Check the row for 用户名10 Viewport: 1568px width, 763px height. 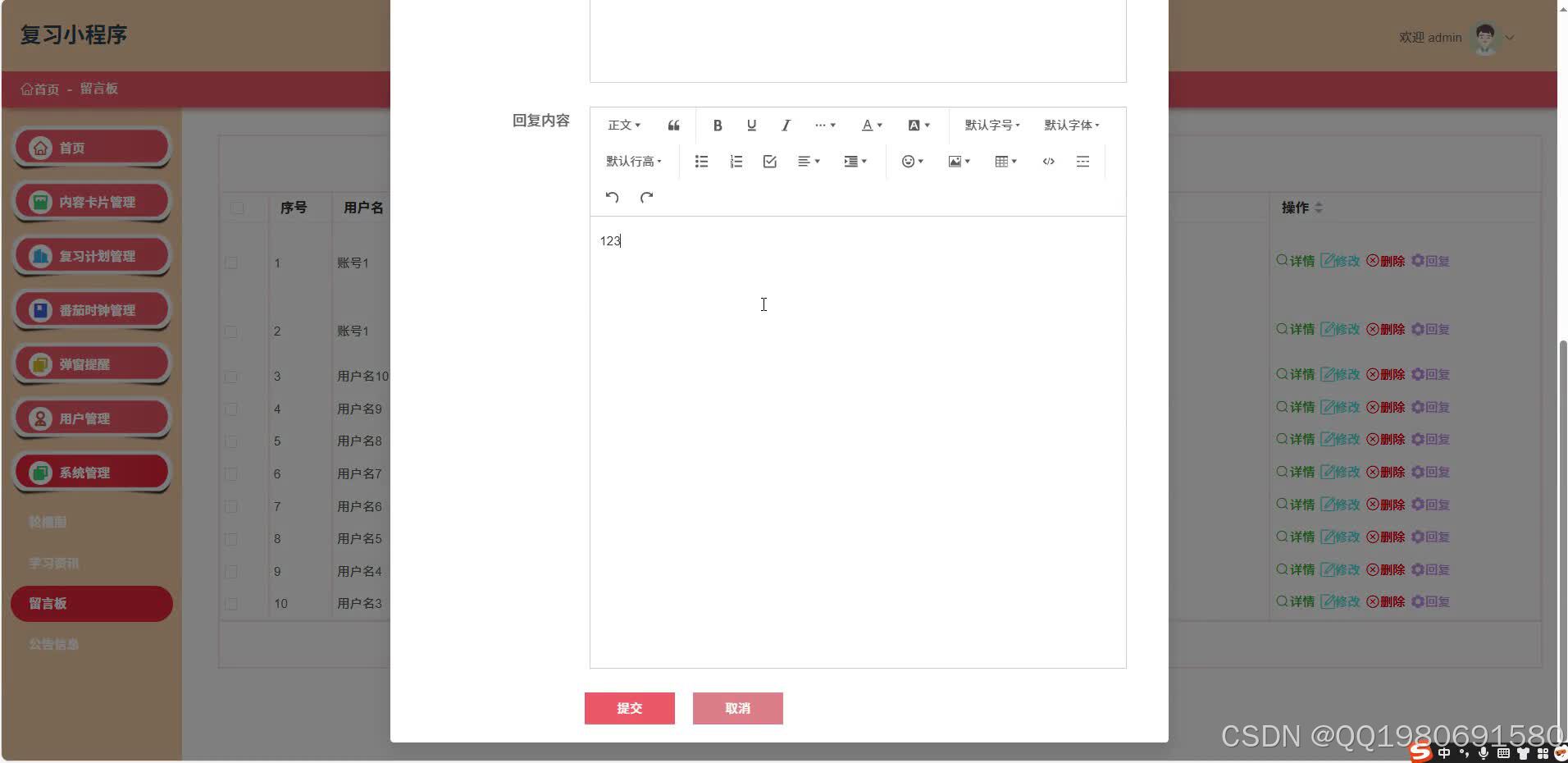click(232, 377)
